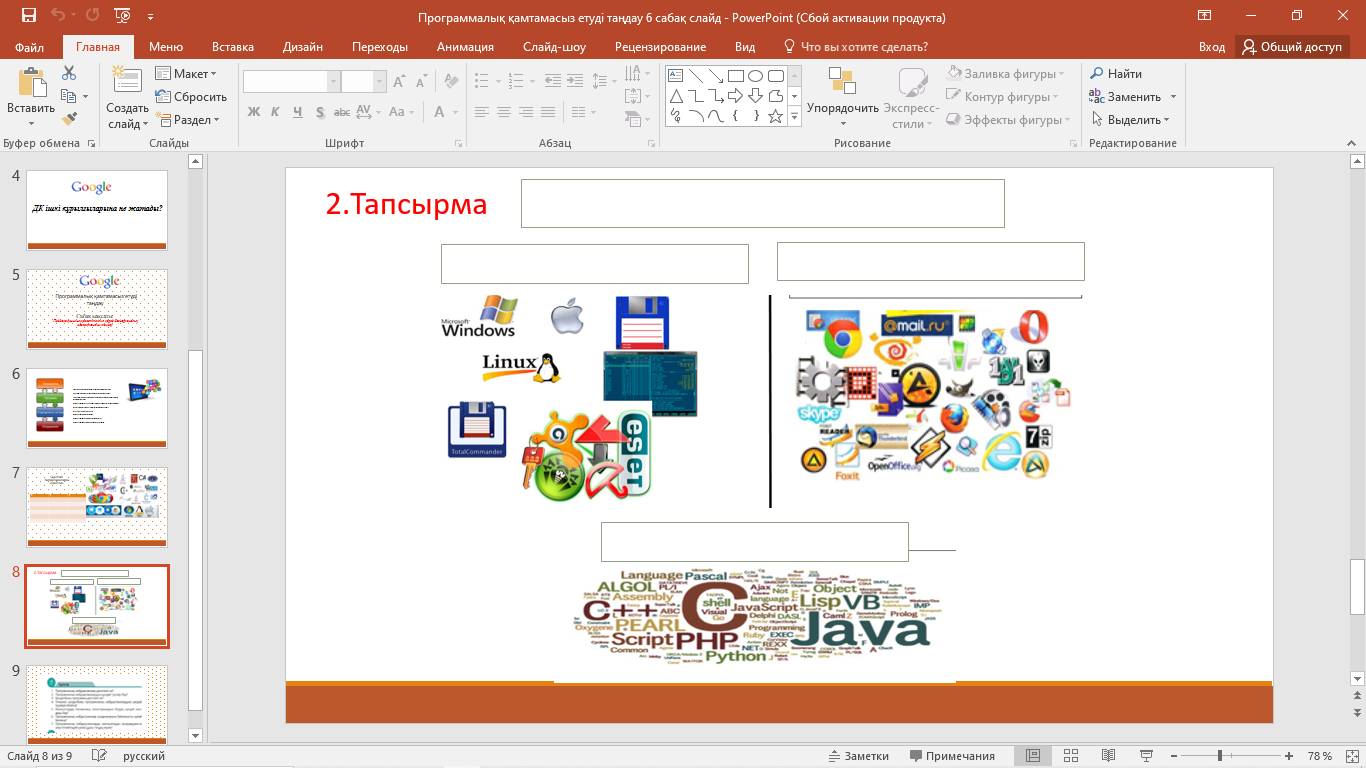Click the zoom out minus button

coord(1175,756)
